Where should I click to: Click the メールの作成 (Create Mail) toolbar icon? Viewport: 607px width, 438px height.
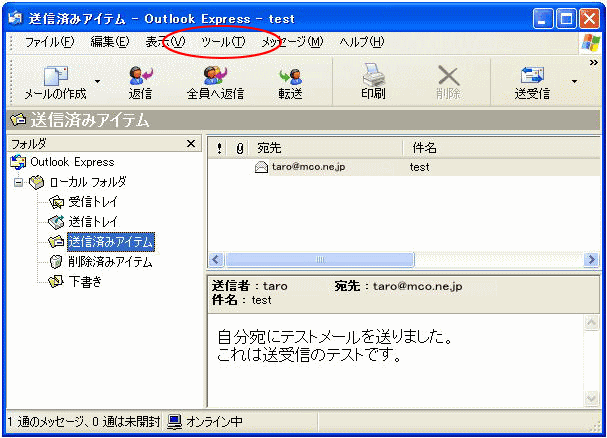(x=56, y=76)
